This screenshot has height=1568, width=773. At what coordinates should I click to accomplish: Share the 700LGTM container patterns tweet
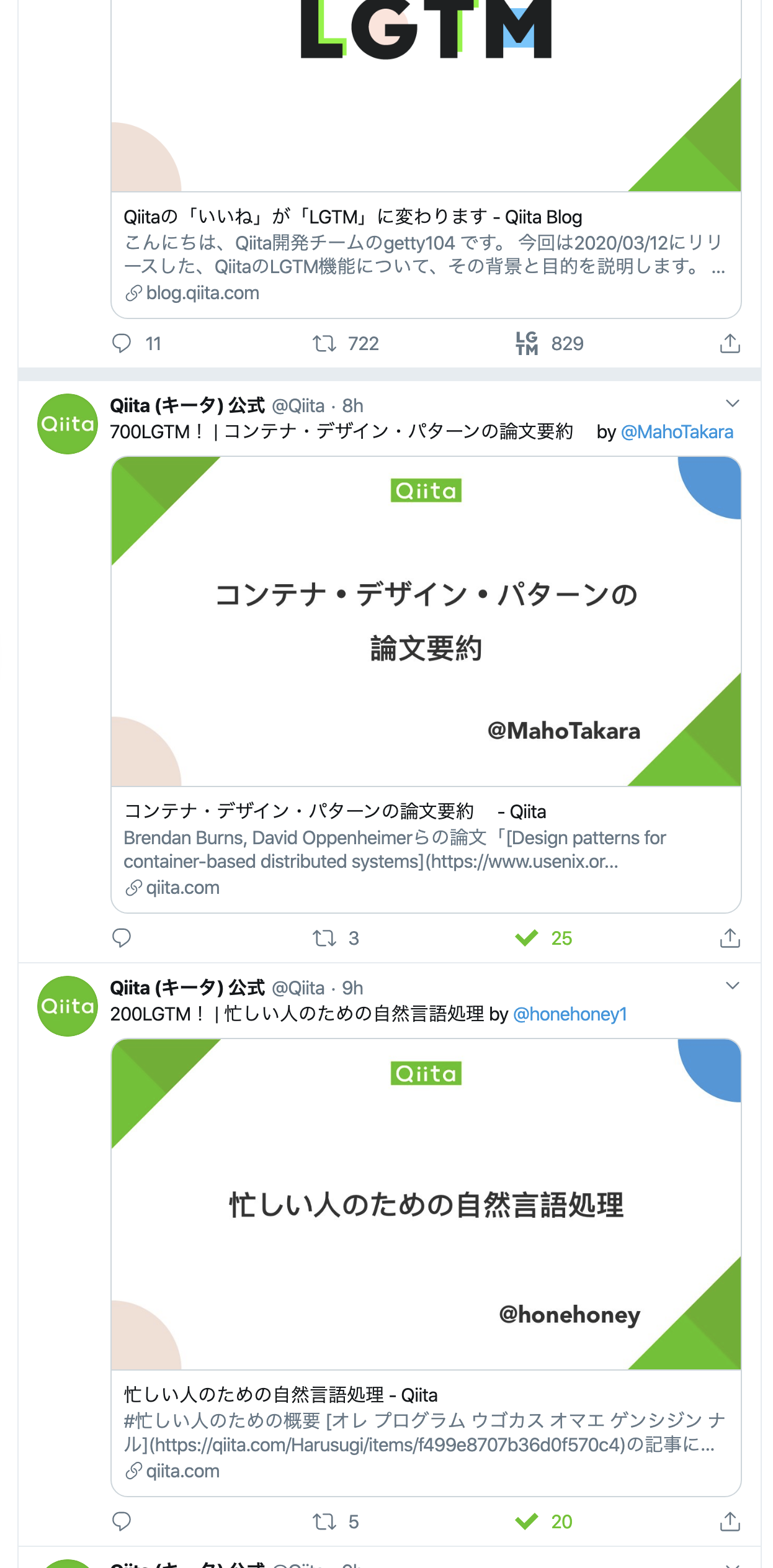(x=730, y=938)
